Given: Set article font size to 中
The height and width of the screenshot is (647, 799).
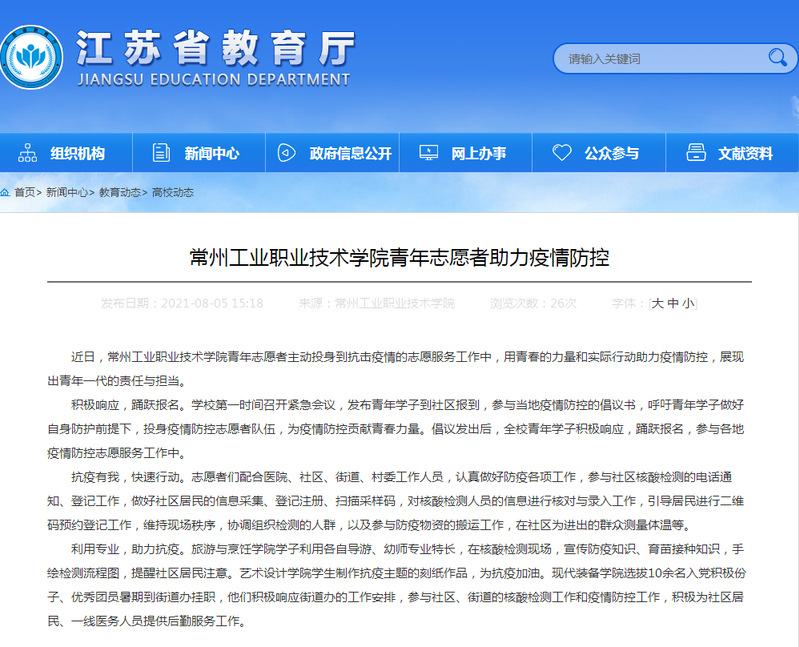Looking at the screenshot, I should (x=673, y=303).
